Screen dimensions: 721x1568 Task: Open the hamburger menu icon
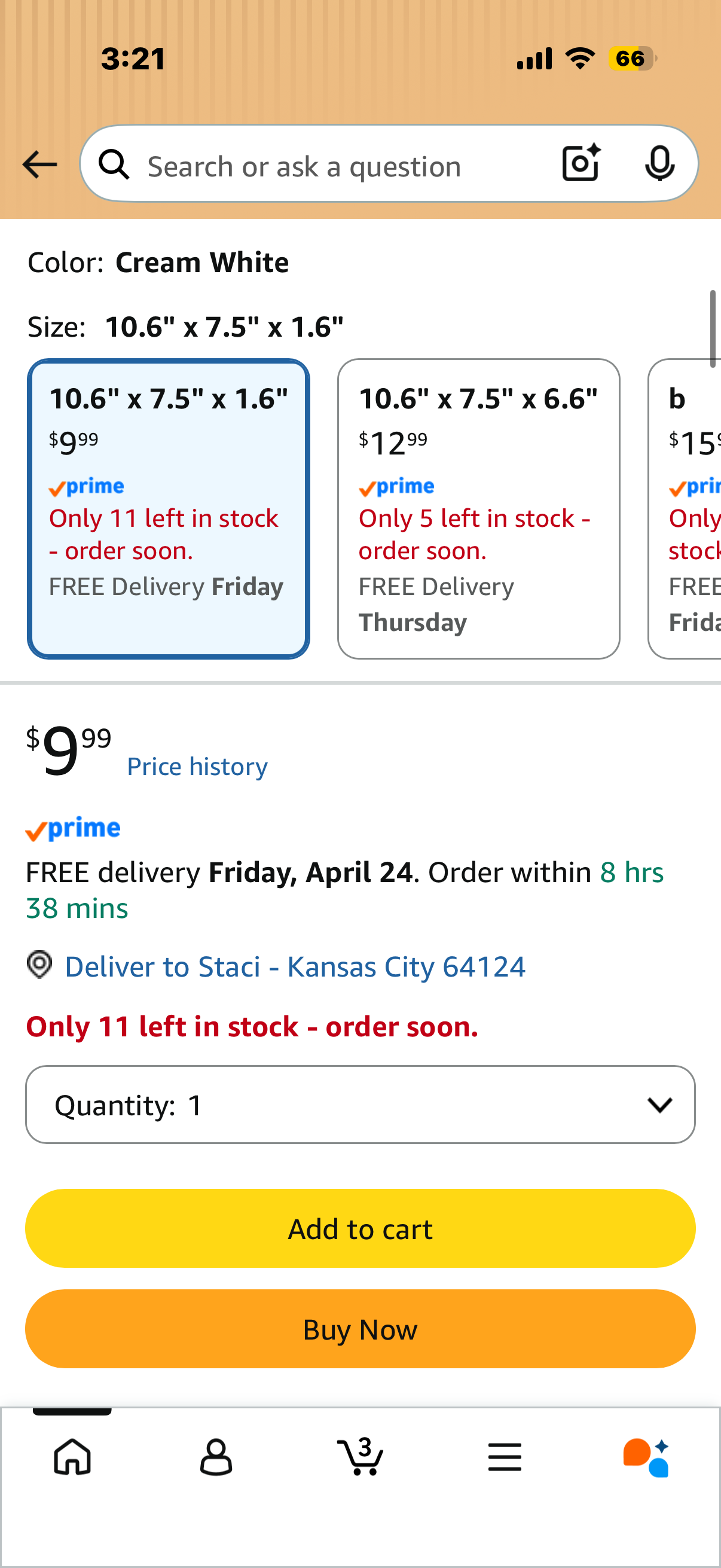pyautogui.click(x=505, y=1457)
